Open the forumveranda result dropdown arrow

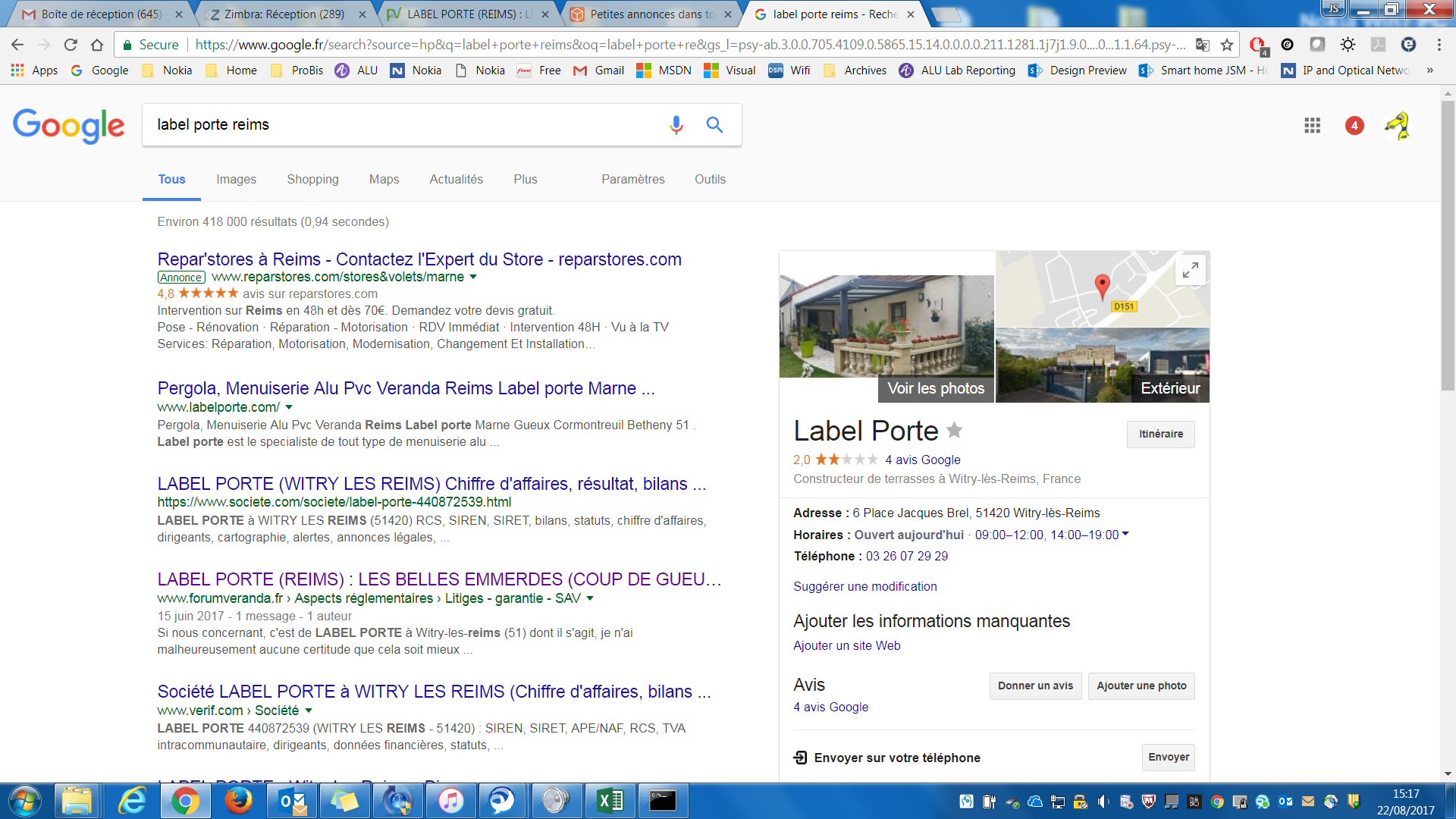pos(590,598)
